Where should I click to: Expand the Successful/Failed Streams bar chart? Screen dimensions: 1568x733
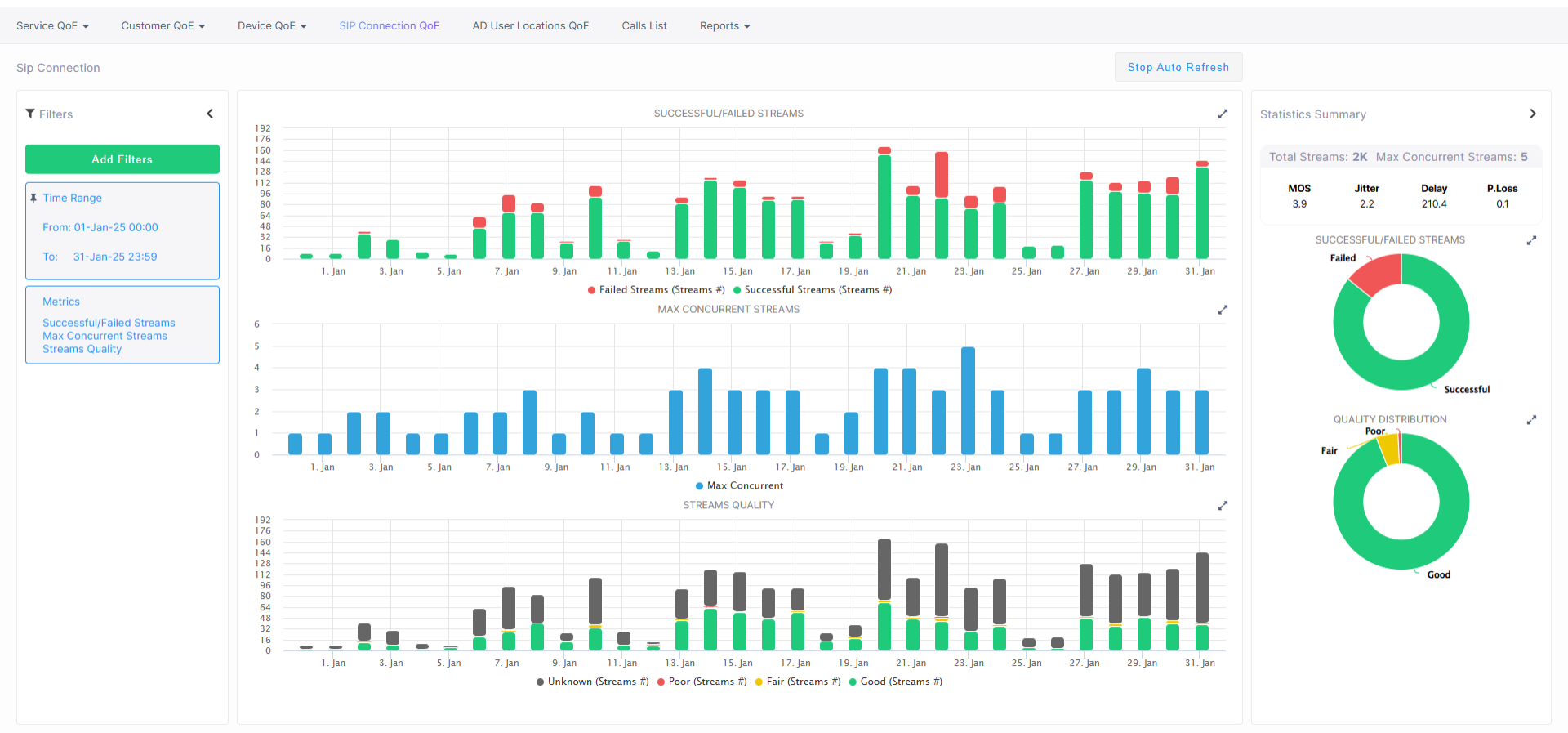1223,114
